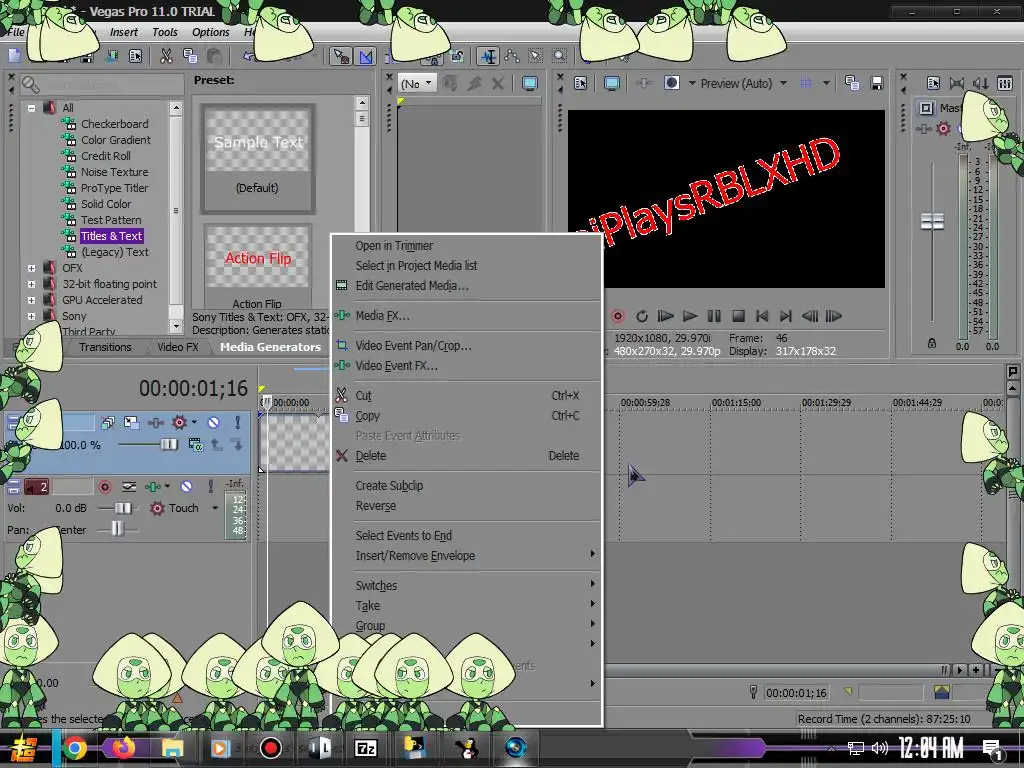Click Preview on External Monitor icon in preview window
Viewport: 1024px width, 768px height.
point(612,83)
